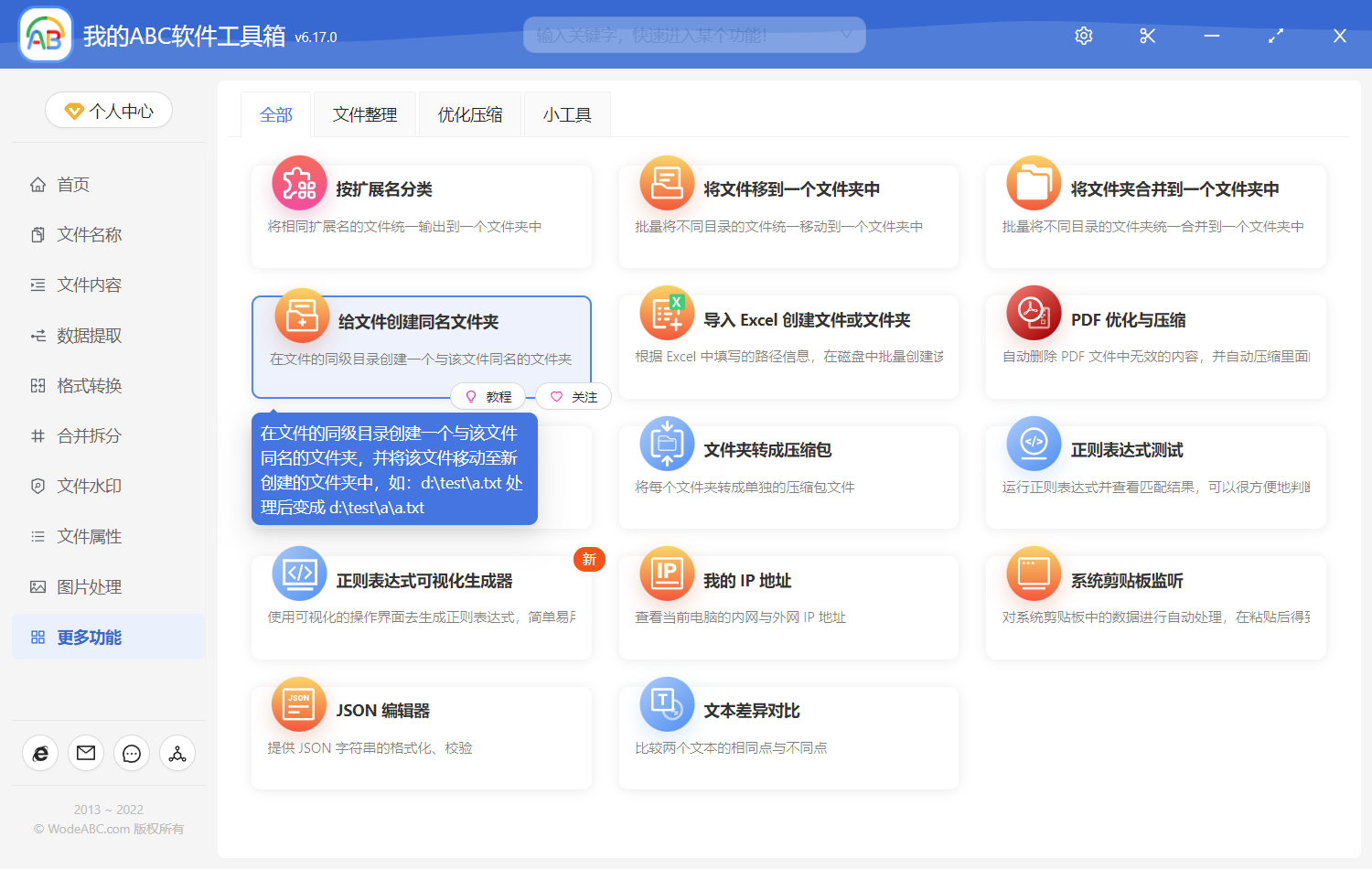This screenshot has height=869, width=1372.
Task: Select the 文本差异对比 tool icon
Action: [666, 704]
